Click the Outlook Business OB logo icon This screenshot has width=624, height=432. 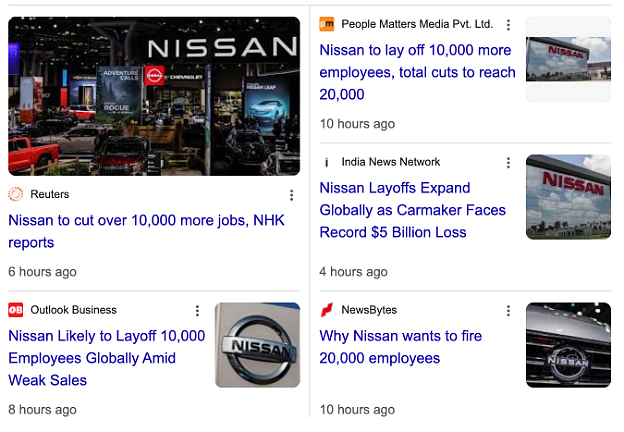click(16, 310)
